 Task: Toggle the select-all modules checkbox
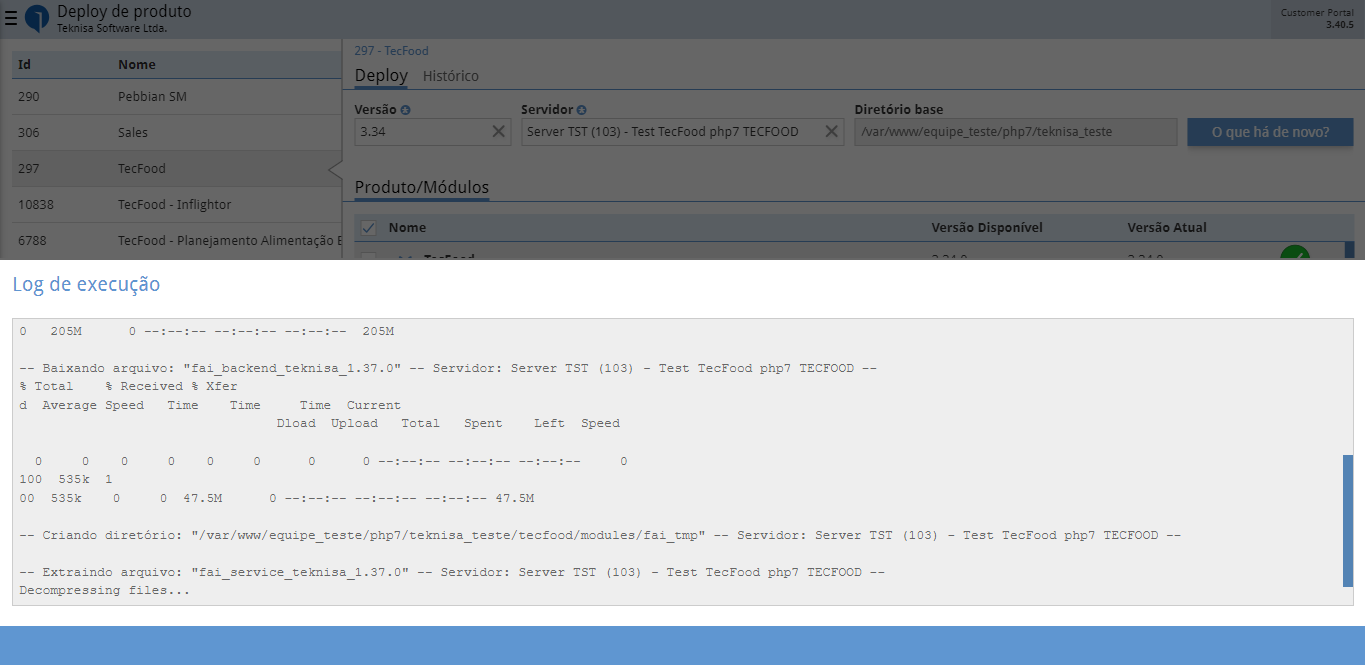pyautogui.click(x=368, y=228)
